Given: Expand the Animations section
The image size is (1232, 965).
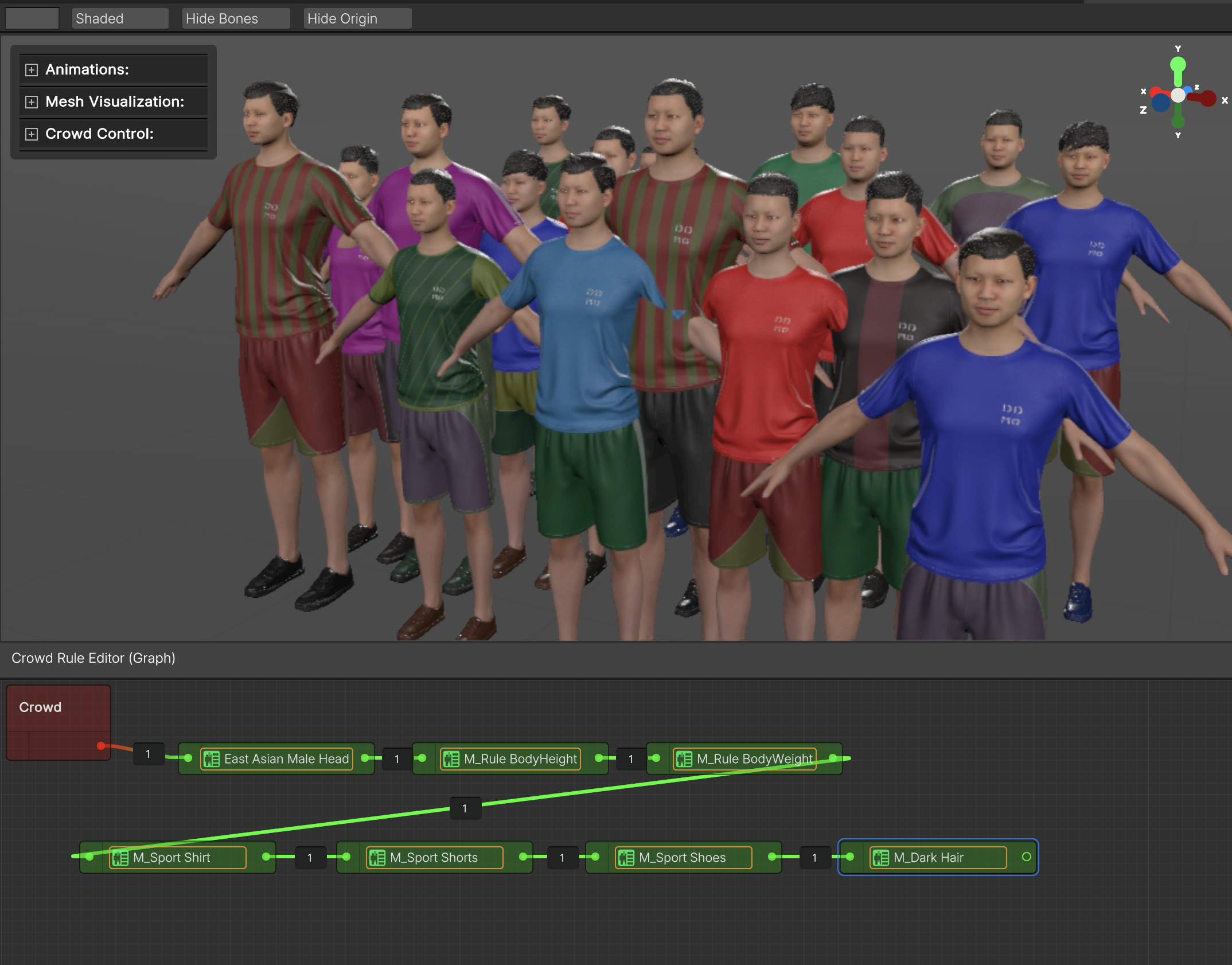Looking at the screenshot, I should (x=32, y=70).
